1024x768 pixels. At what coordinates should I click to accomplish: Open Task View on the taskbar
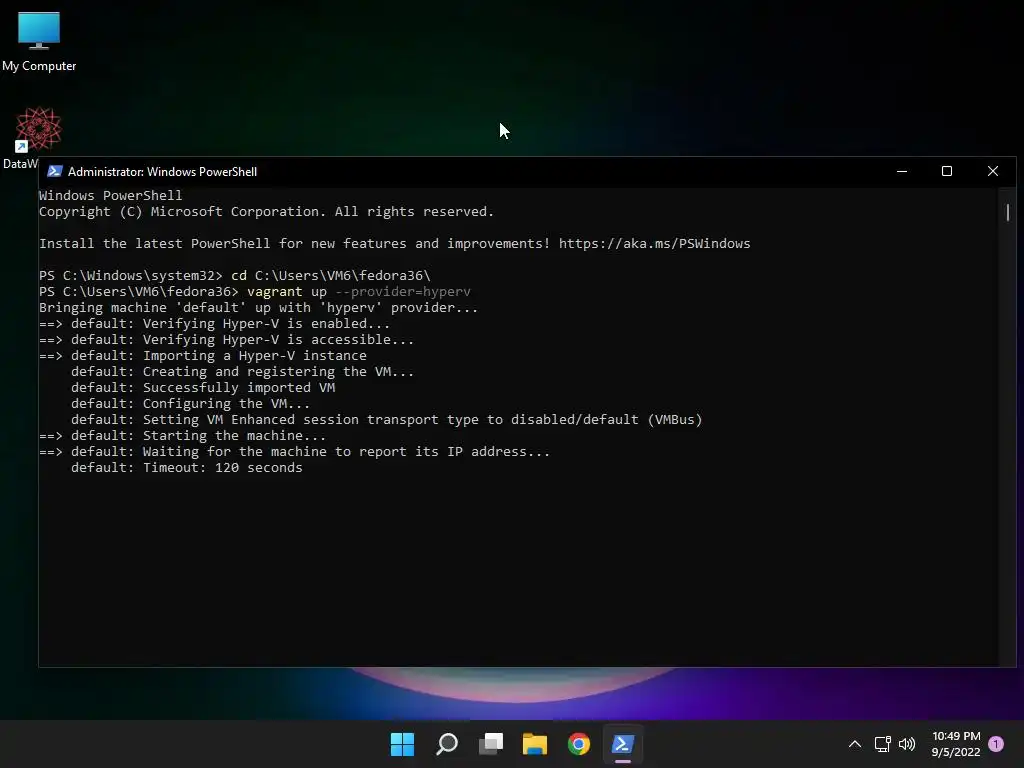tap(491, 744)
